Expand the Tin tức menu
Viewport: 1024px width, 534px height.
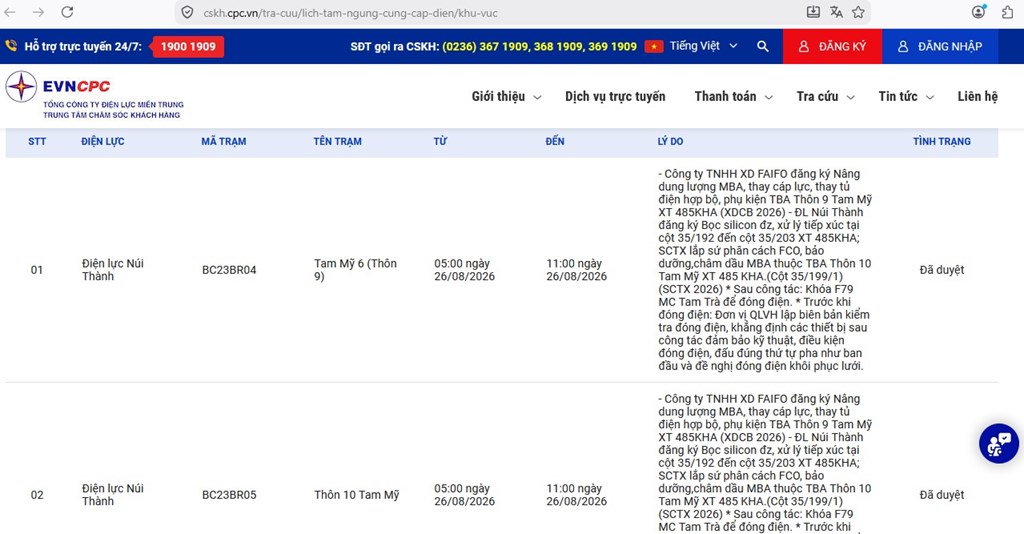coord(906,97)
